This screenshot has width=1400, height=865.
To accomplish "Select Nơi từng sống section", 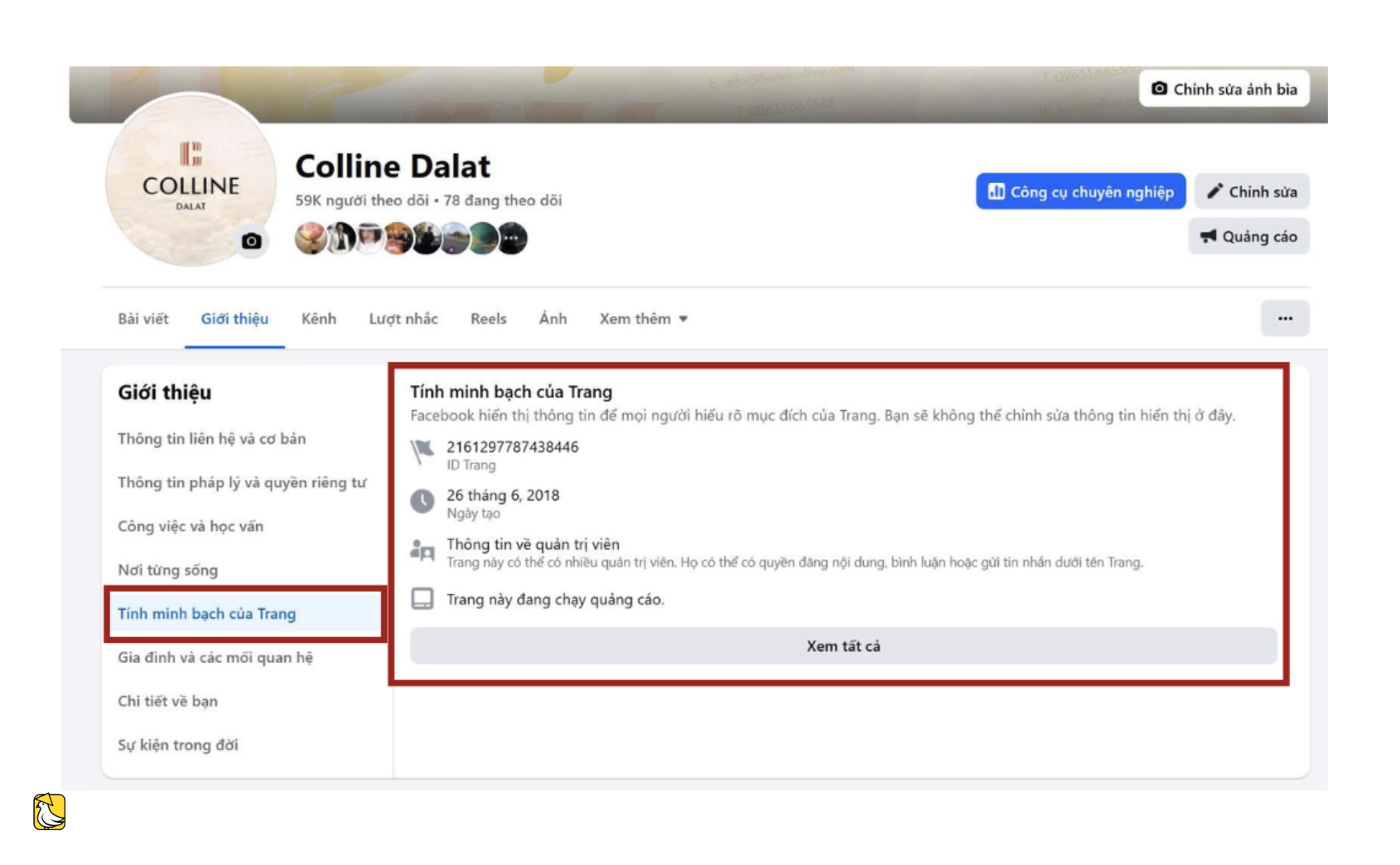I will pyautogui.click(x=167, y=570).
